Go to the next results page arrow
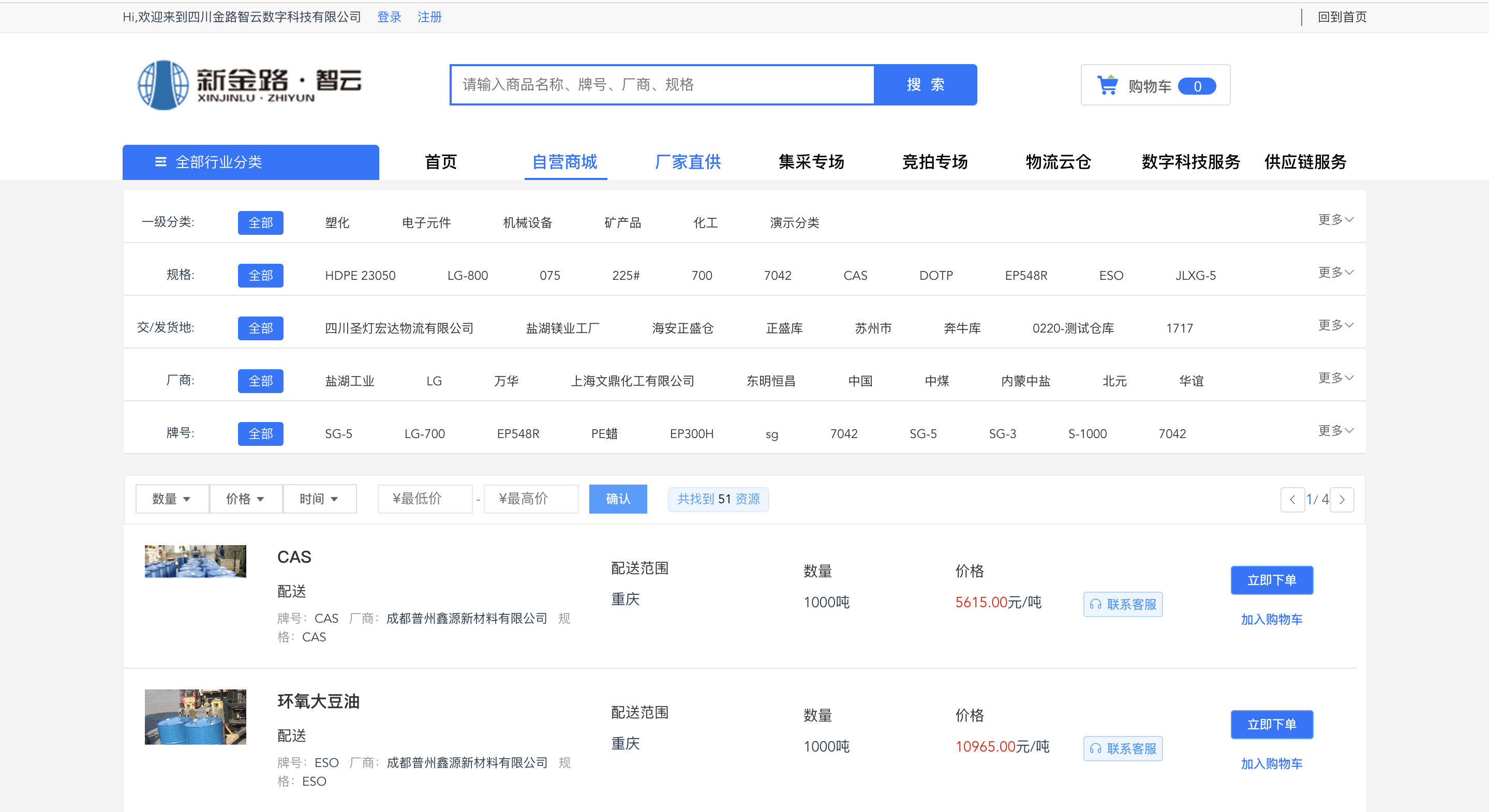This screenshot has height=812, width=1489. pyautogui.click(x=1342, y=499)
